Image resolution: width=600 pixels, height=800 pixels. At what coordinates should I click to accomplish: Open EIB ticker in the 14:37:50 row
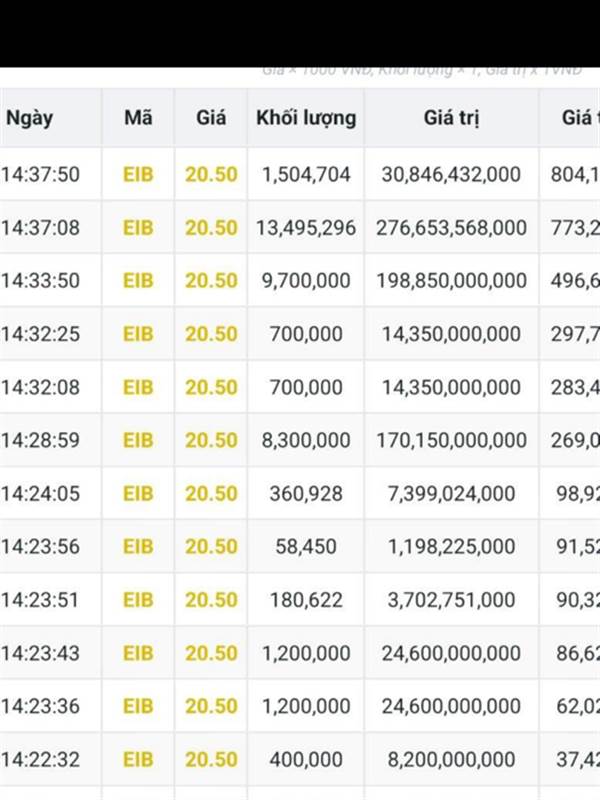(138, 175)
